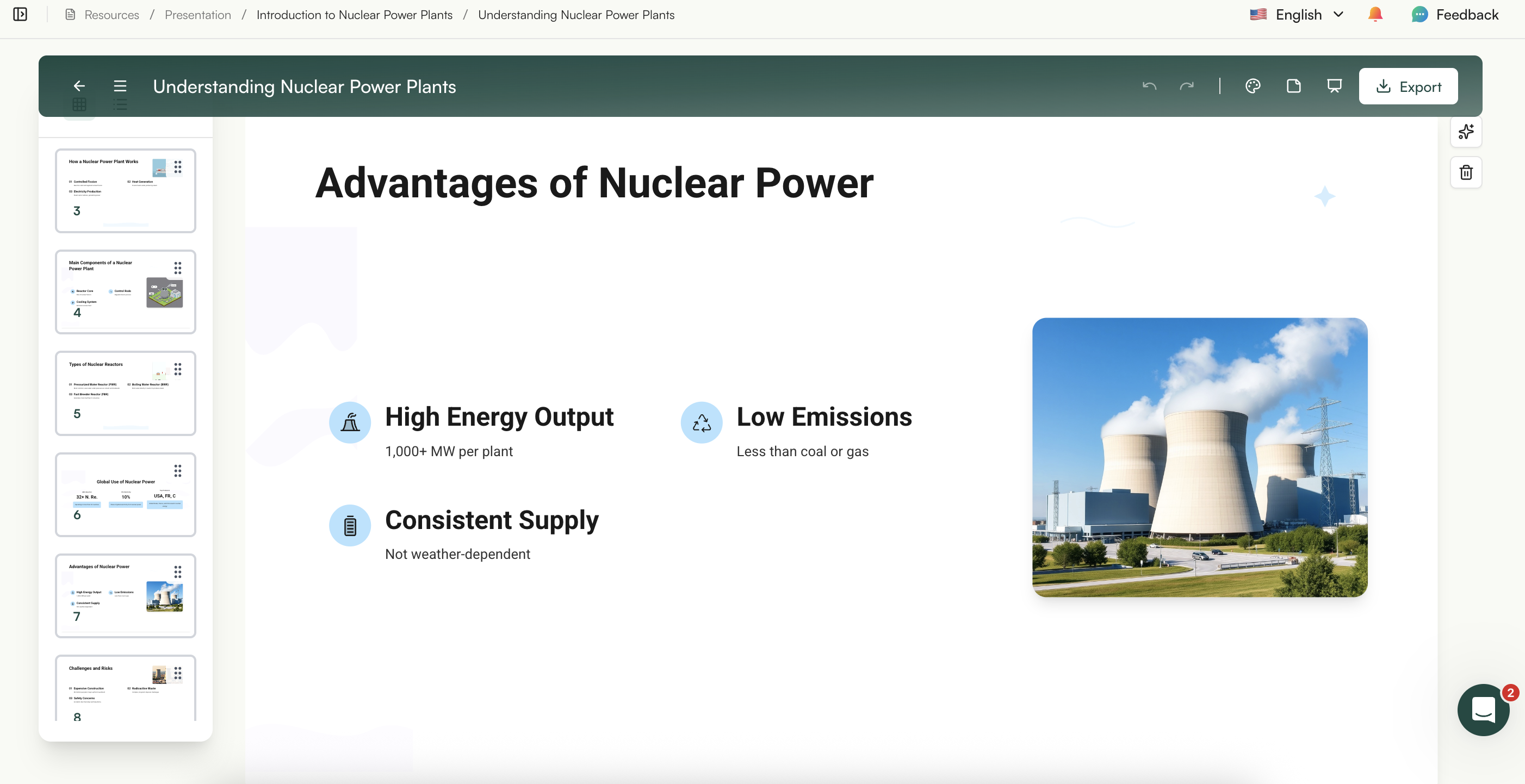Open the page setup document icon
Image resolution: width=1525 pixels, height=784 pixels.
coord(1294,86)
